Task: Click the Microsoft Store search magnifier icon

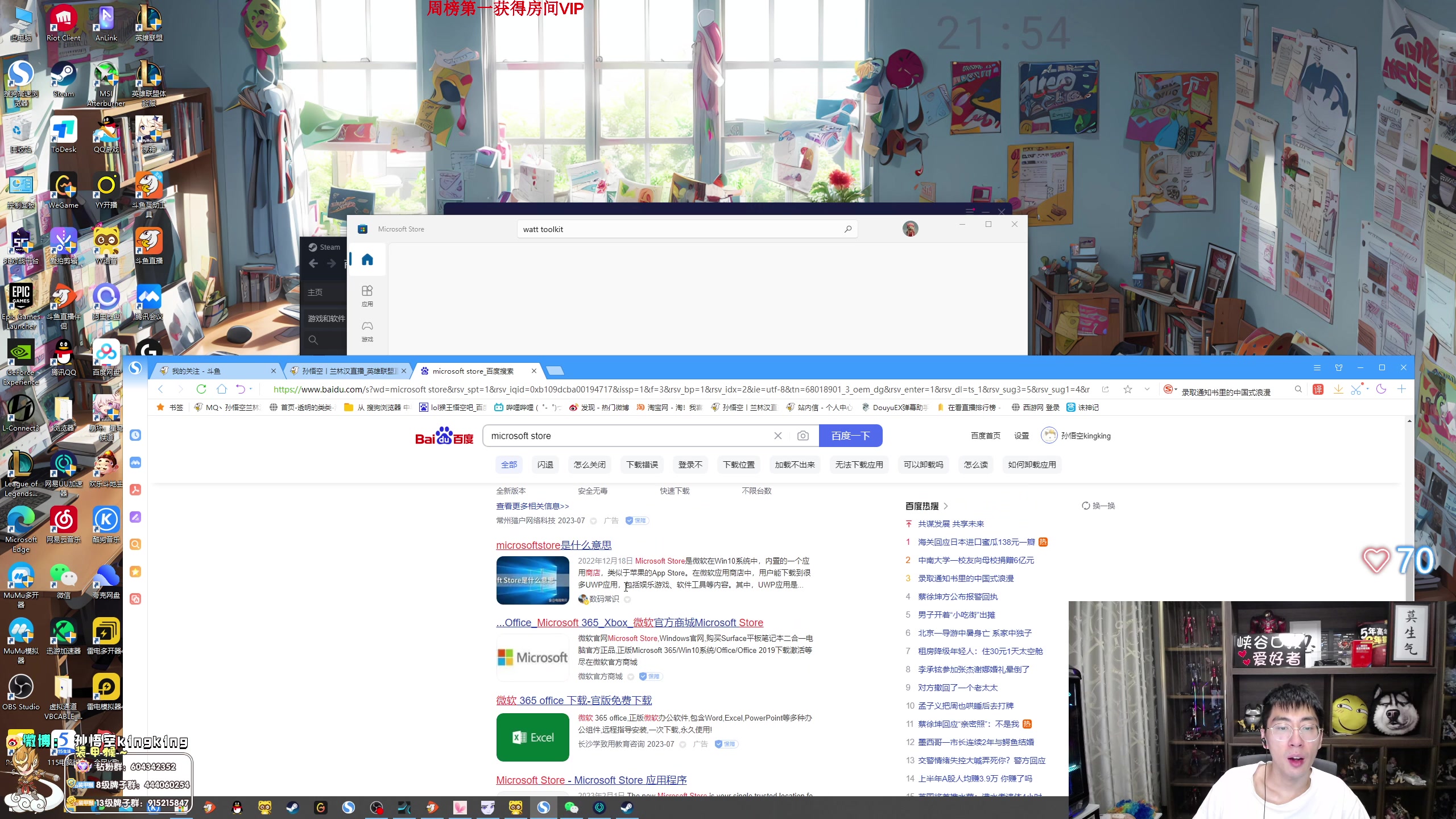Action: [848, 229]
